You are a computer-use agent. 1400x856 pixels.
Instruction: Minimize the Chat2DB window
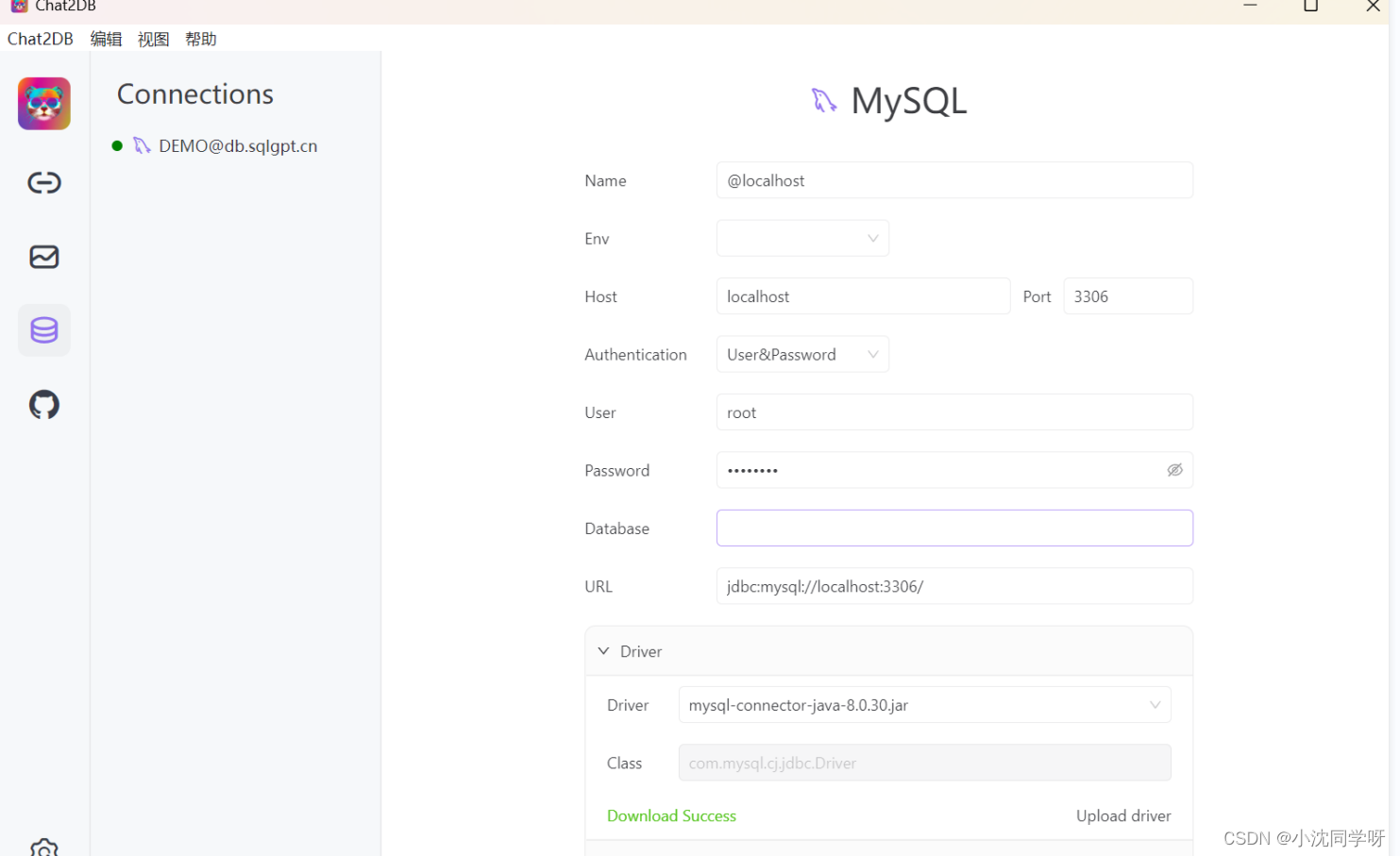click(x=1250, y=6)
